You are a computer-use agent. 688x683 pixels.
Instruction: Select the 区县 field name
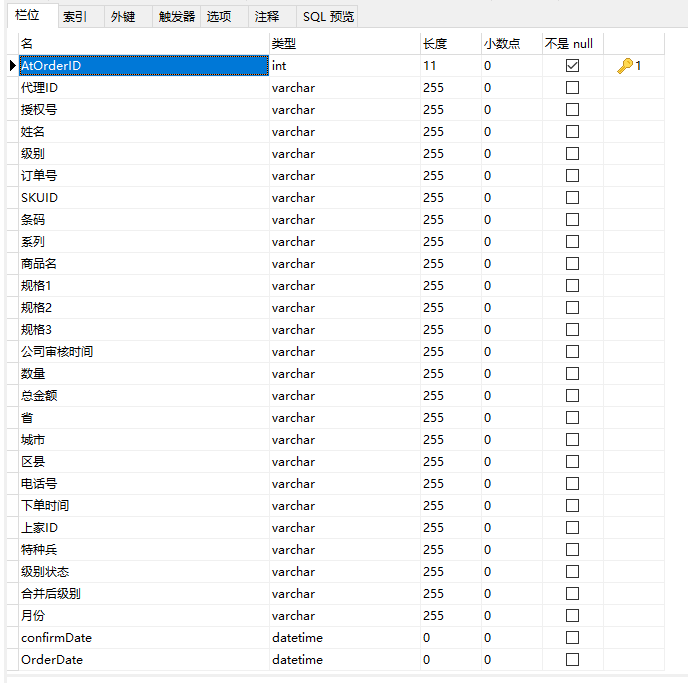tap(144, 461)
